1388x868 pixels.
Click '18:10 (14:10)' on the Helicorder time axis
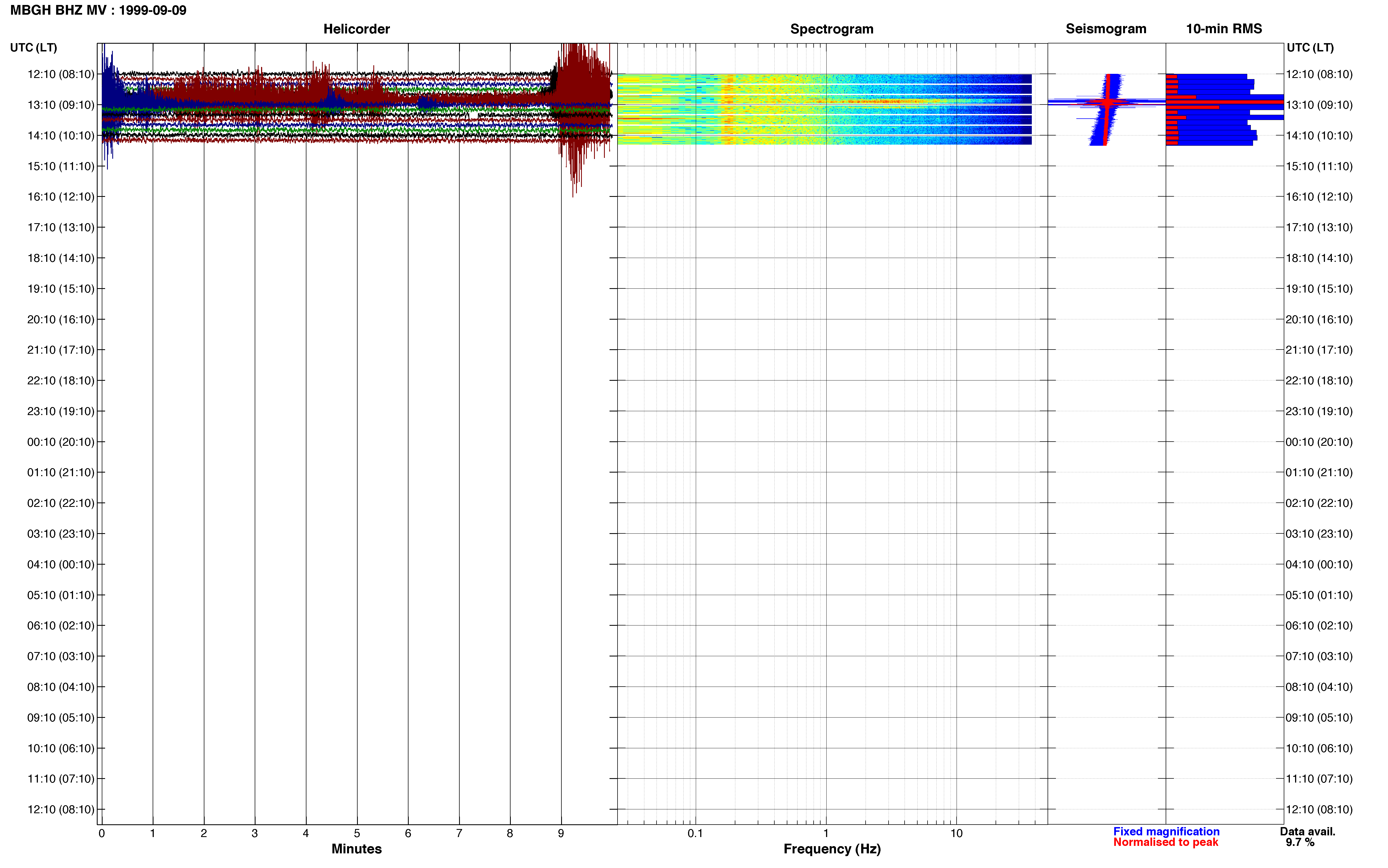[61, 258]
